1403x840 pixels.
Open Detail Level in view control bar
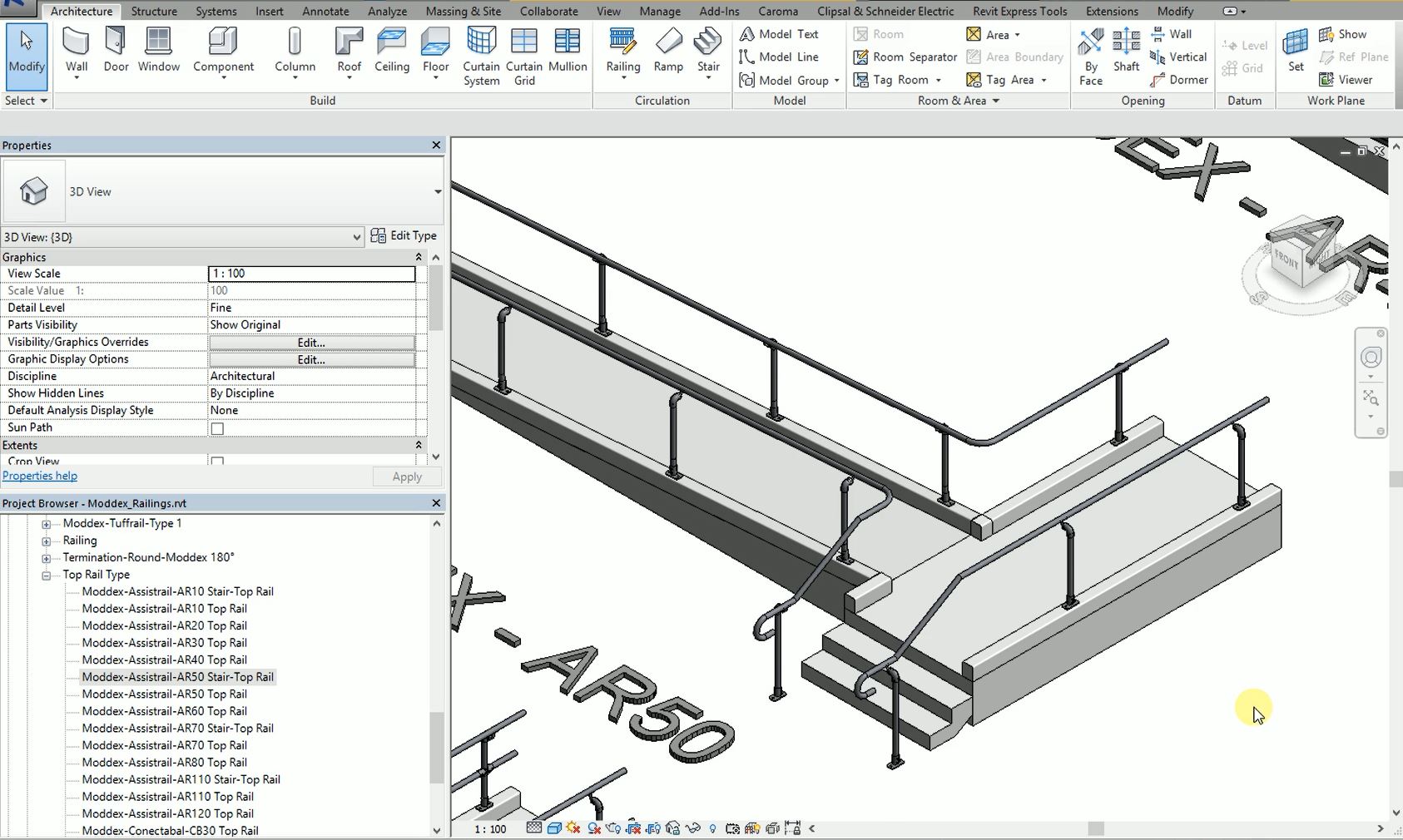pos(534,828)
